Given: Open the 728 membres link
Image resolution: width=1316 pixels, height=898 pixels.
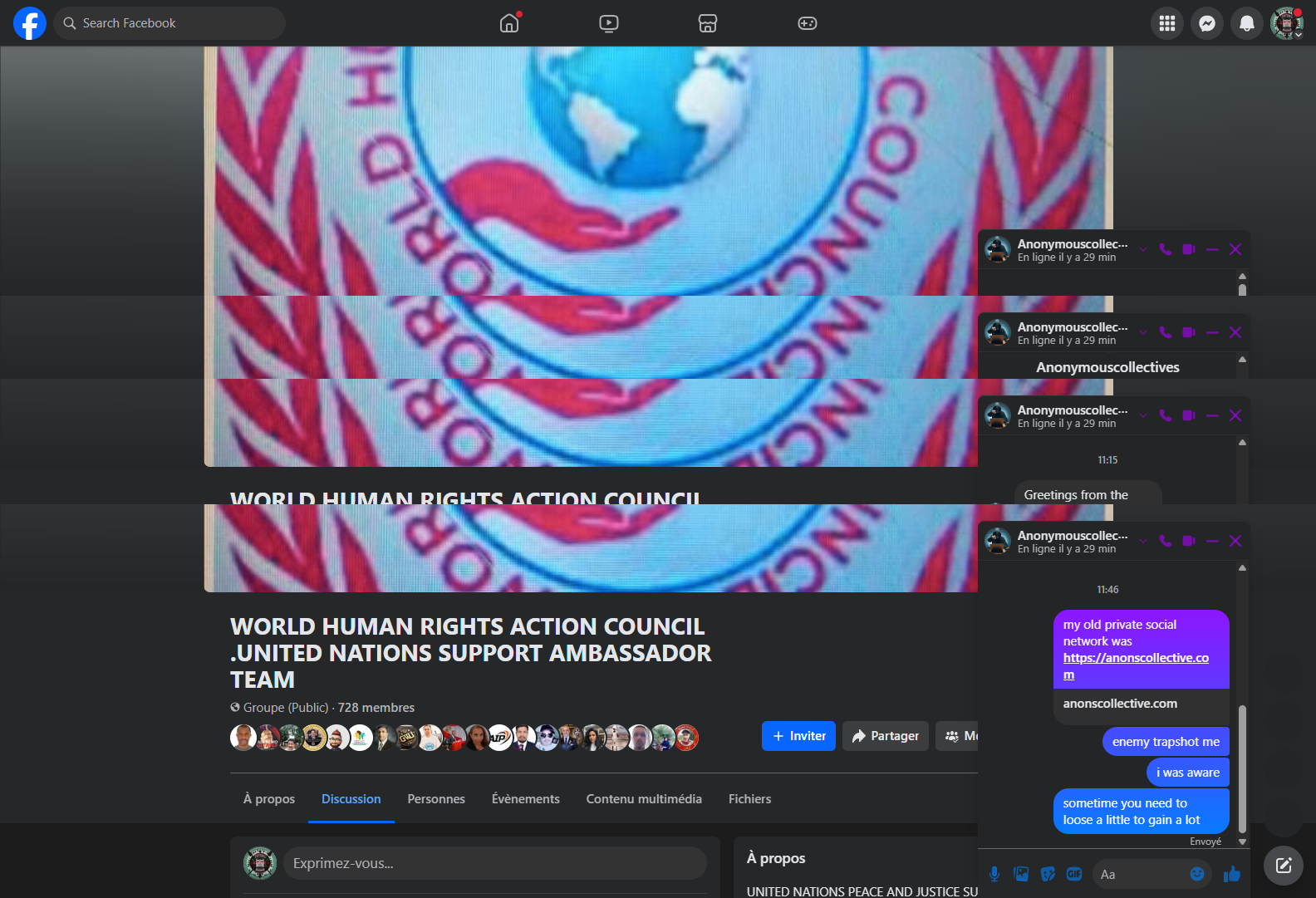Looking at the screenshot, I should (376, 708).
